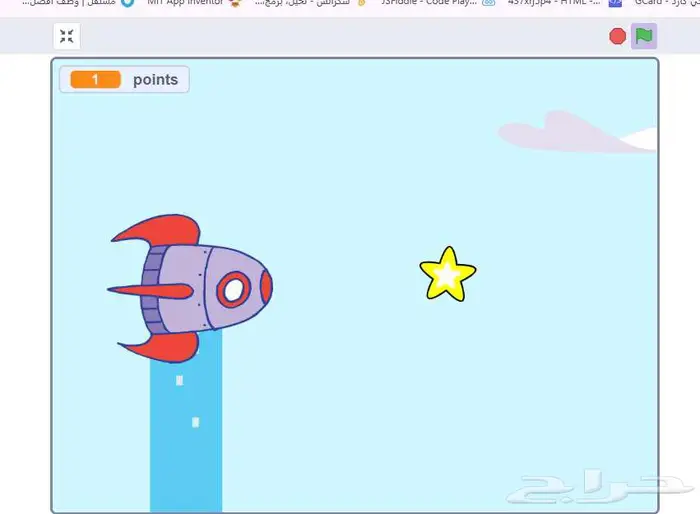The width and height of the screenshot is (700, 514).
Task: Open the MIT App Inventor bookmark
Action: (x=194, y=3)
